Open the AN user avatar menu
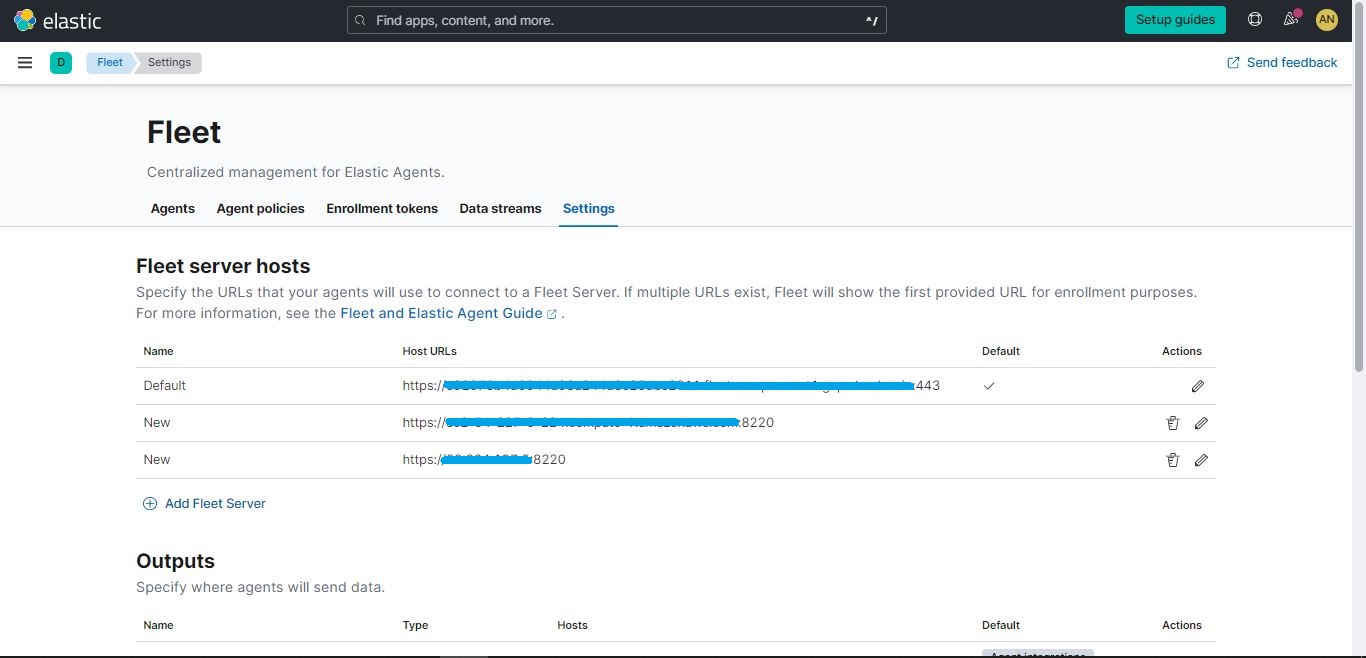1366x658 pixels. [1326, 19]
